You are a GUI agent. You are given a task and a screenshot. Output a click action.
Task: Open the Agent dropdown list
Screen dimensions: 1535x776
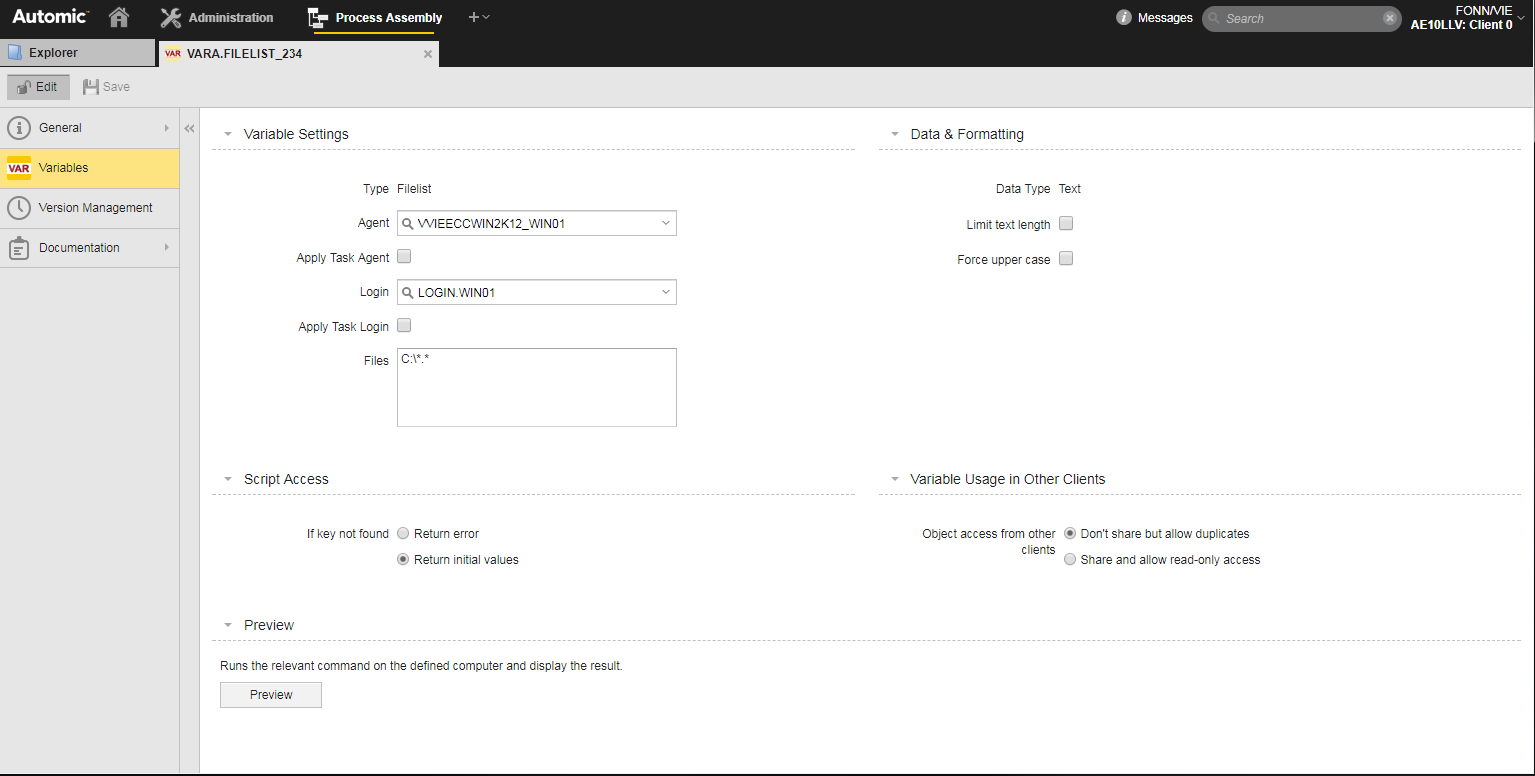tap(666, 224)
